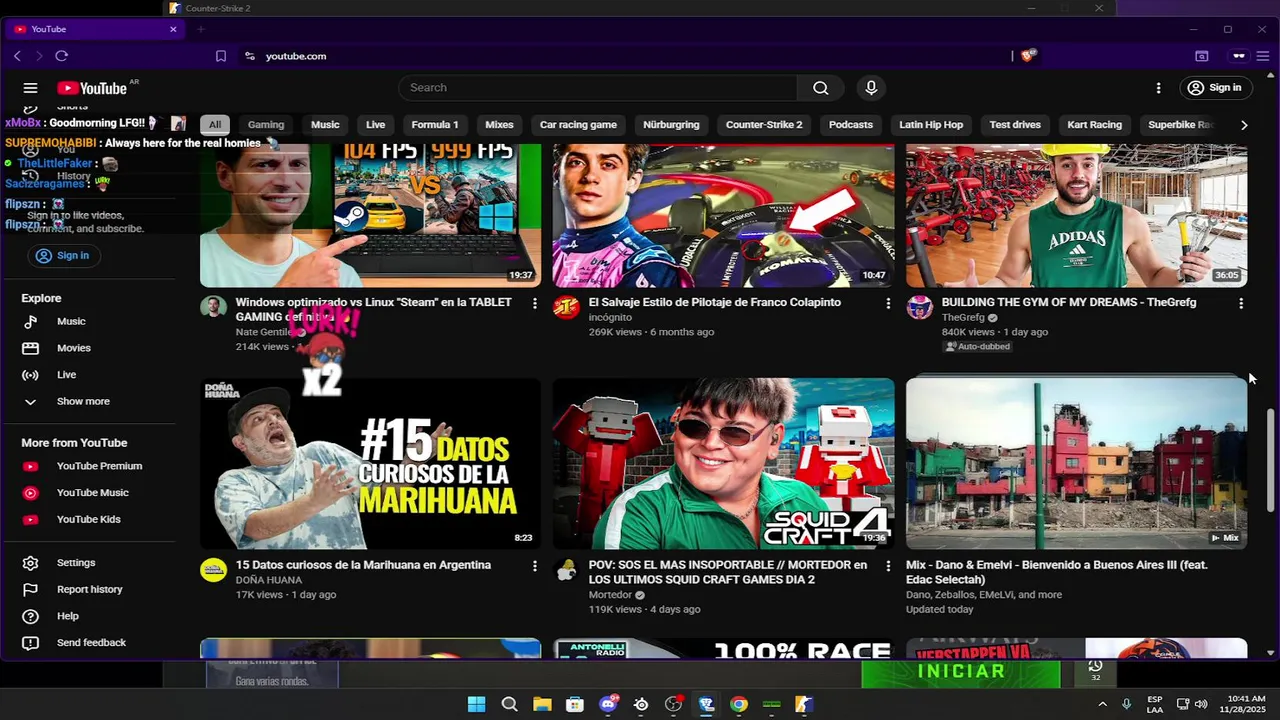Open Buenos Aires colorful houses mix thumbnail
This screenshot has height=720, width=1280.
coord(1076,463)
